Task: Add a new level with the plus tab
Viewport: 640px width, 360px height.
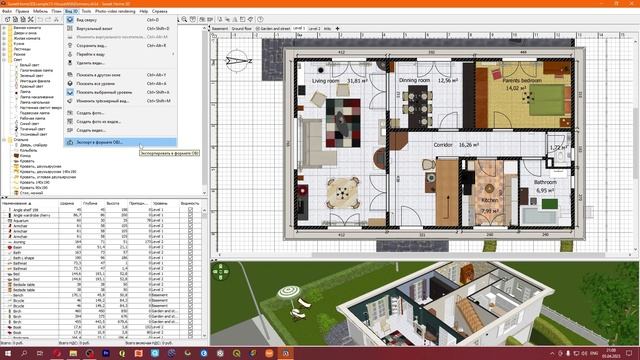Action: pyautogui.click(x=337, y=29)
